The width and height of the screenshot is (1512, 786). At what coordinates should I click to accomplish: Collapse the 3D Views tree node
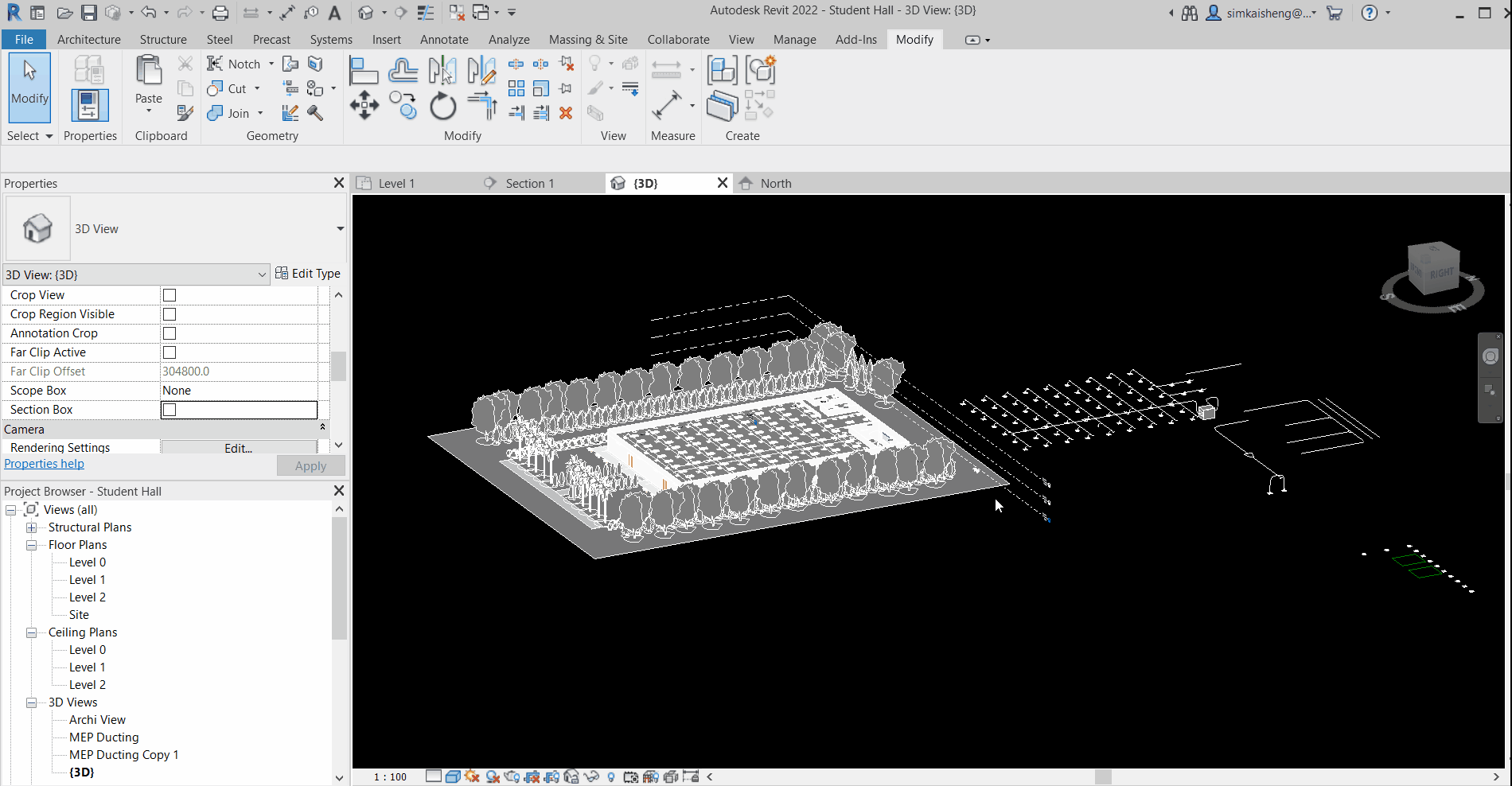click(32, 702)
